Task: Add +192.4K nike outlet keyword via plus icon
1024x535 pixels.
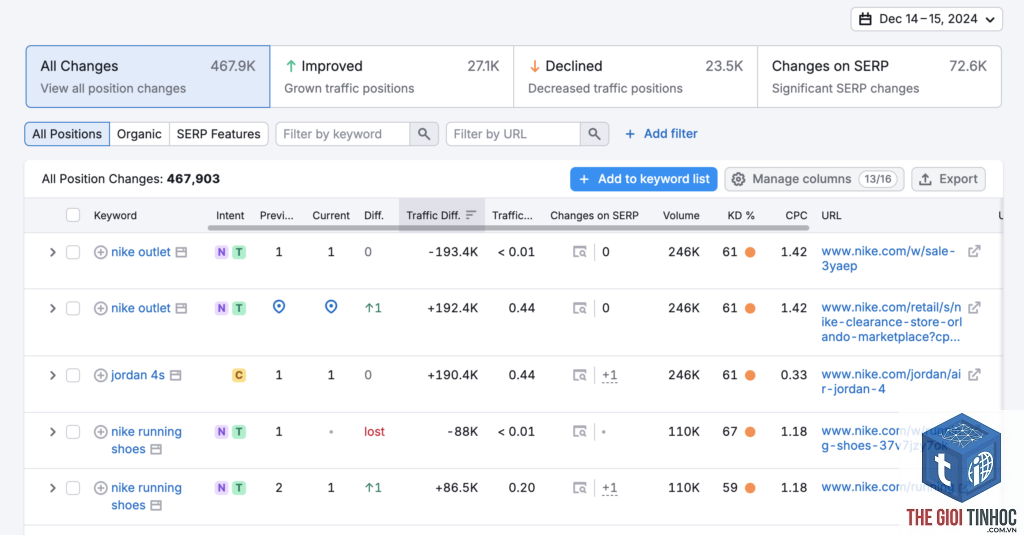Action: (101, 308)
